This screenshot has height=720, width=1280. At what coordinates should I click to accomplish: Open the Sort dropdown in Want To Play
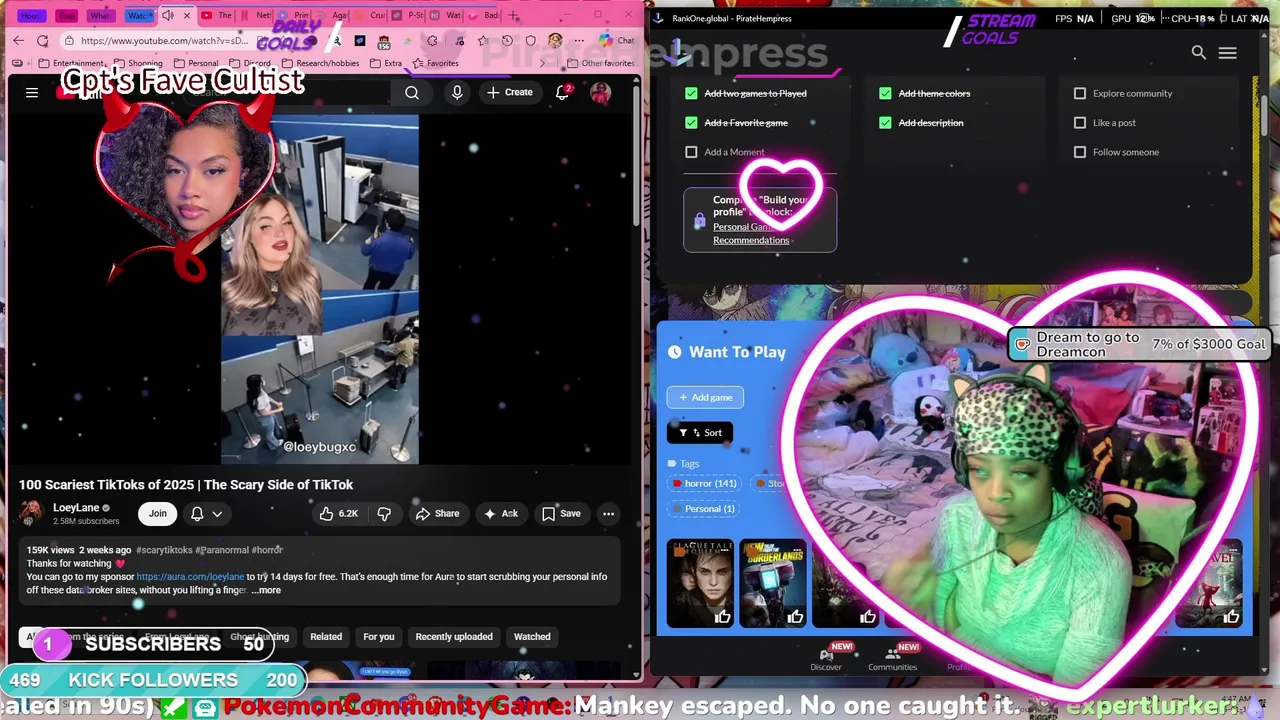point(700,433)
